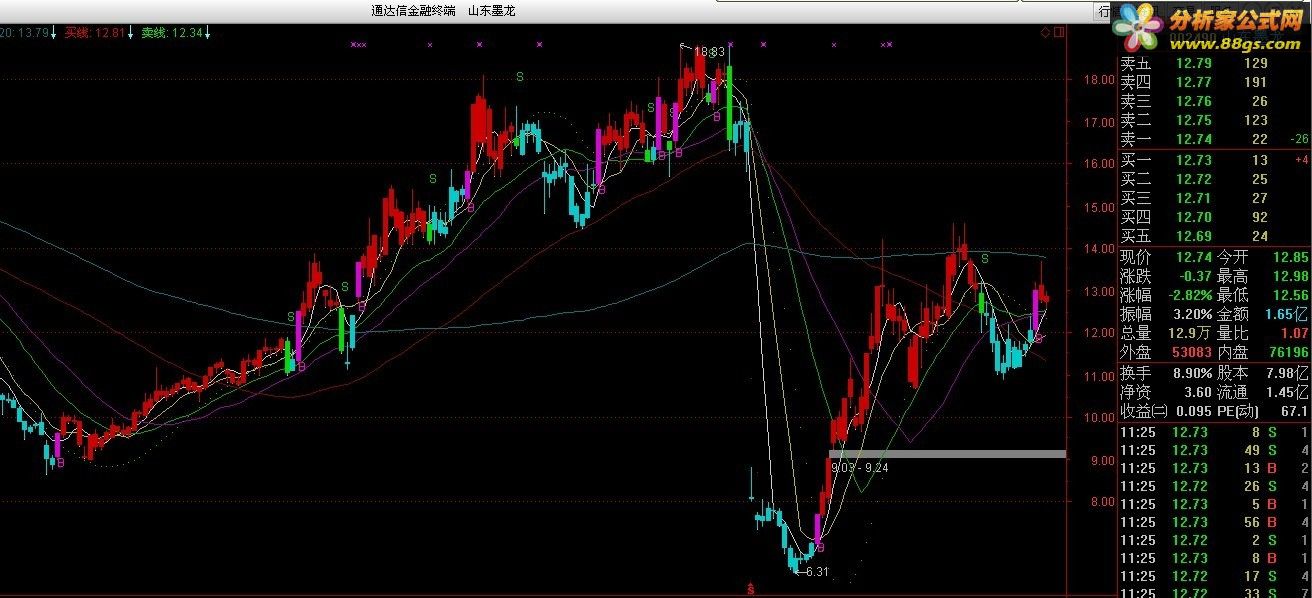Image resolution: width=1312 pixels, height=598 pixels.
Task: Open the 行情 menu in the title bar
Action: tap(1104, 12)
